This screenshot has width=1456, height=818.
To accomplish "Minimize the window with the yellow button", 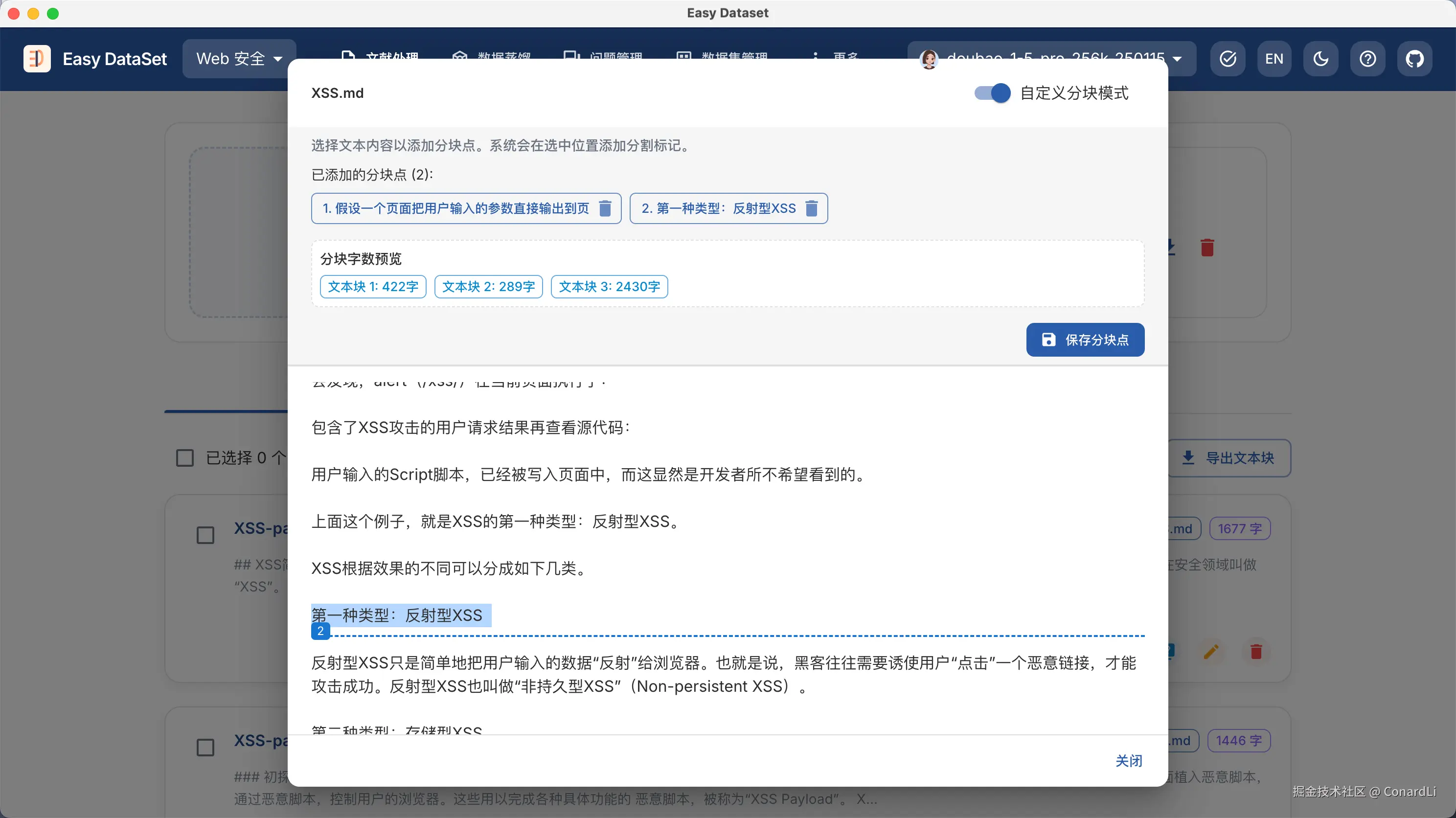I will pyautogui.click(x=33, y=14).
